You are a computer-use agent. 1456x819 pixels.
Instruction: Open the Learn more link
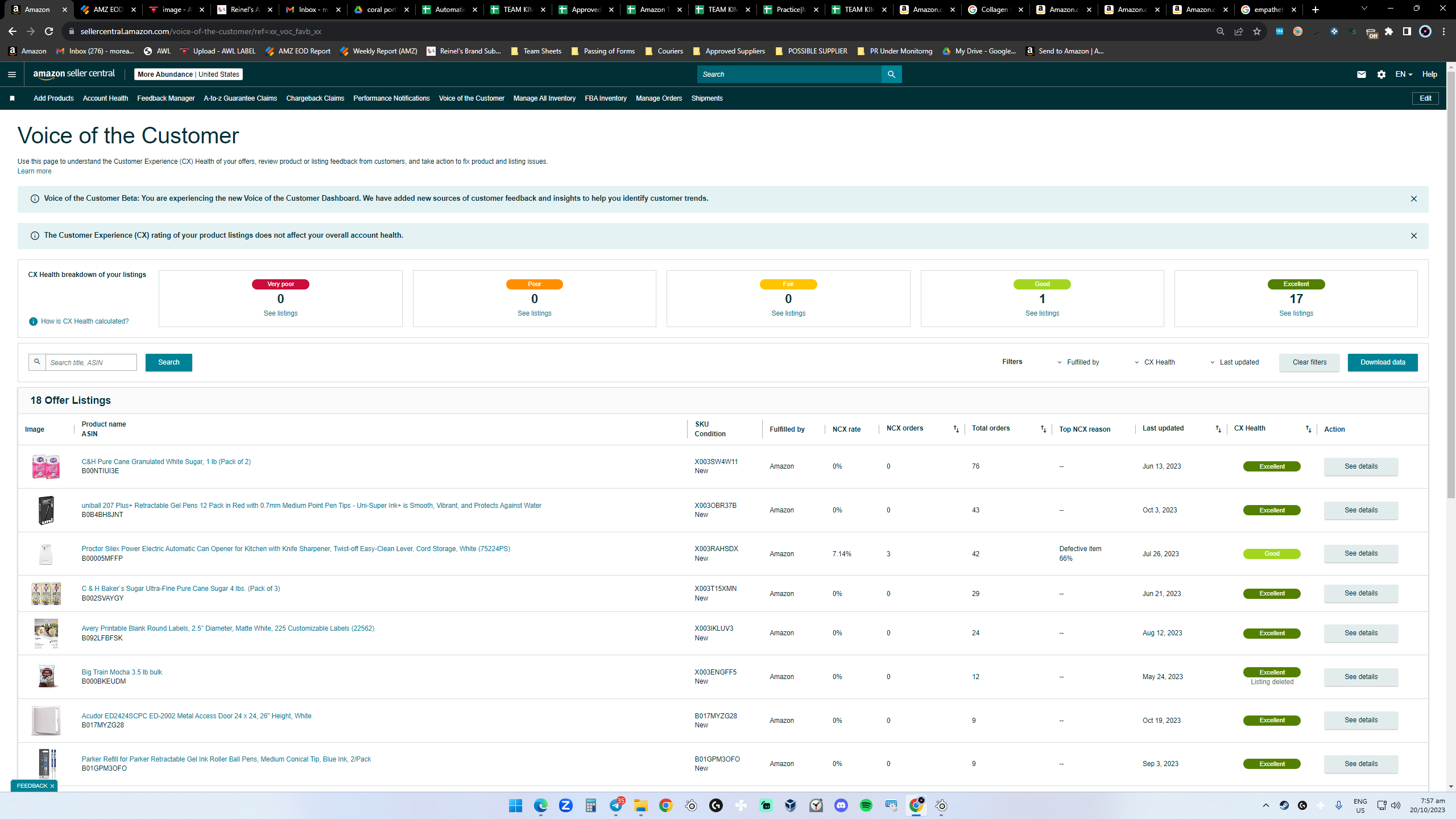point(34,171)
